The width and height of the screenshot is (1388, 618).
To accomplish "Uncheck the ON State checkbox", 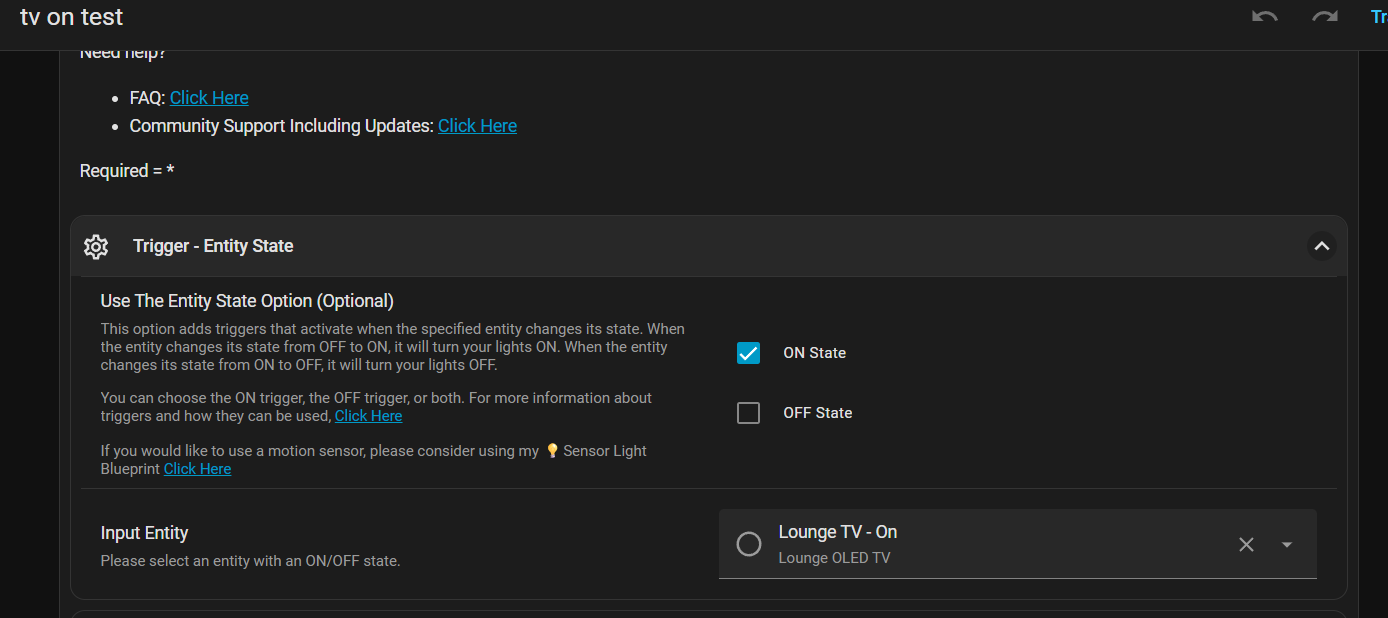I will pos(748,353).
